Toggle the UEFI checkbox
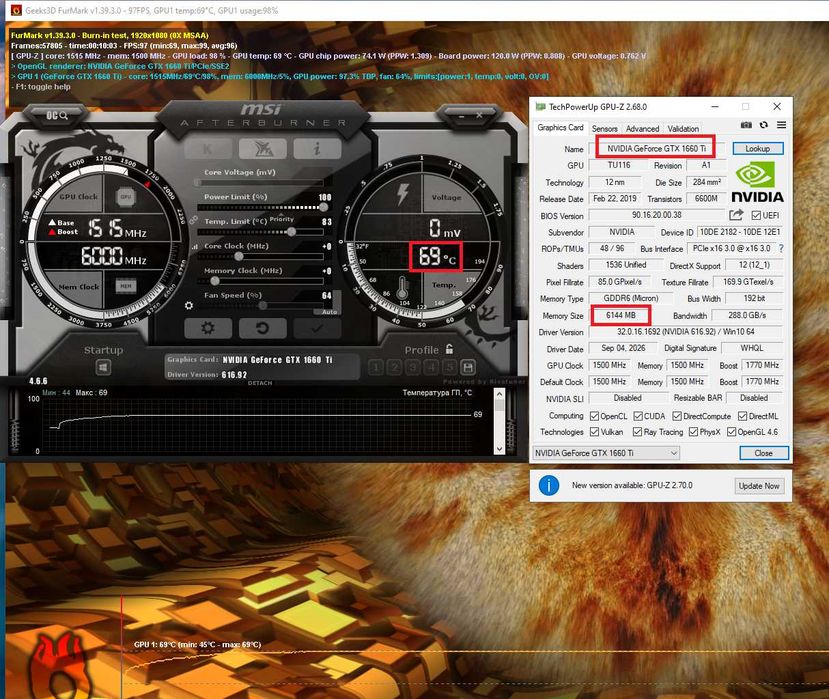 point(756,215)
